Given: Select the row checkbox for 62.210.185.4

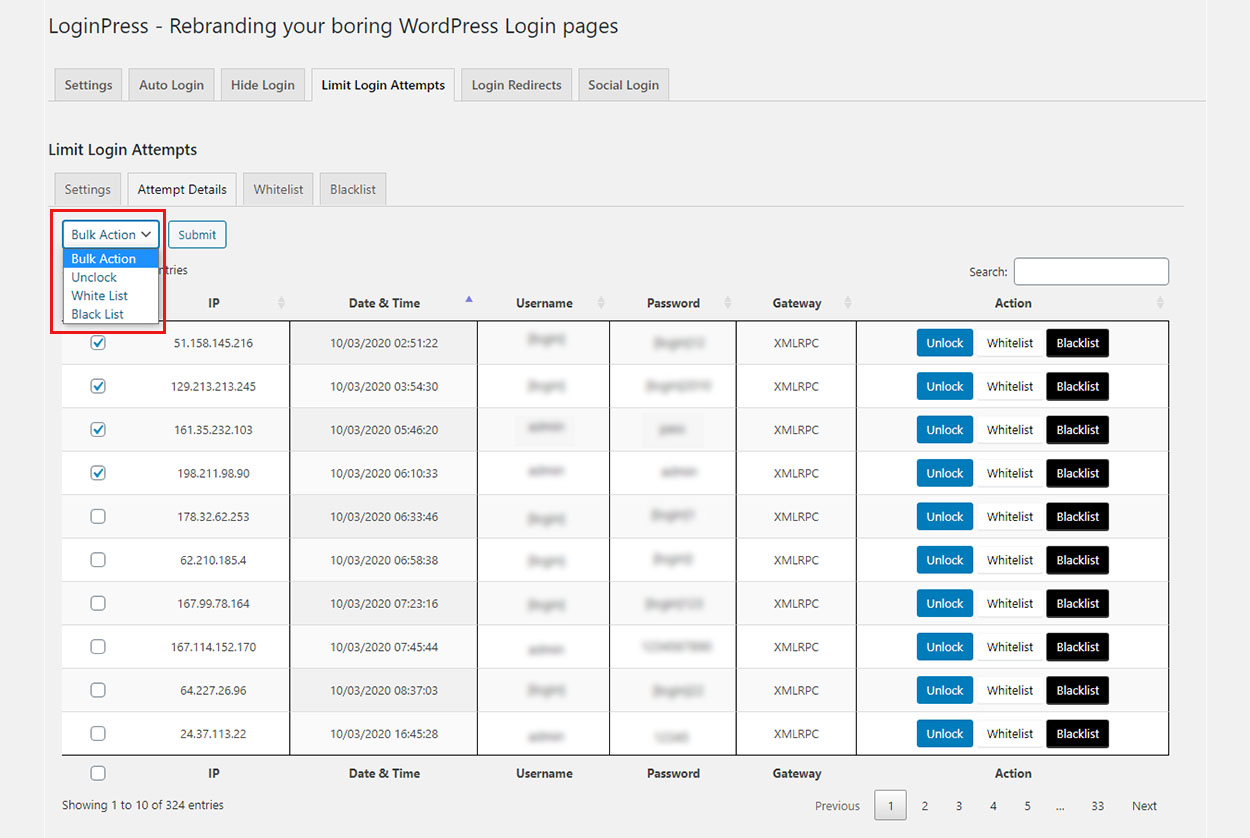Looking at the screenshot, I should (98, 560).
